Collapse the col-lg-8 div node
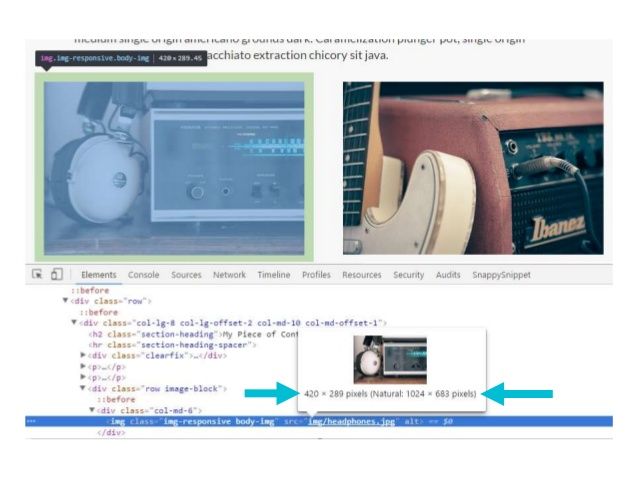The image size is (638, 479). tap(74, 323)
